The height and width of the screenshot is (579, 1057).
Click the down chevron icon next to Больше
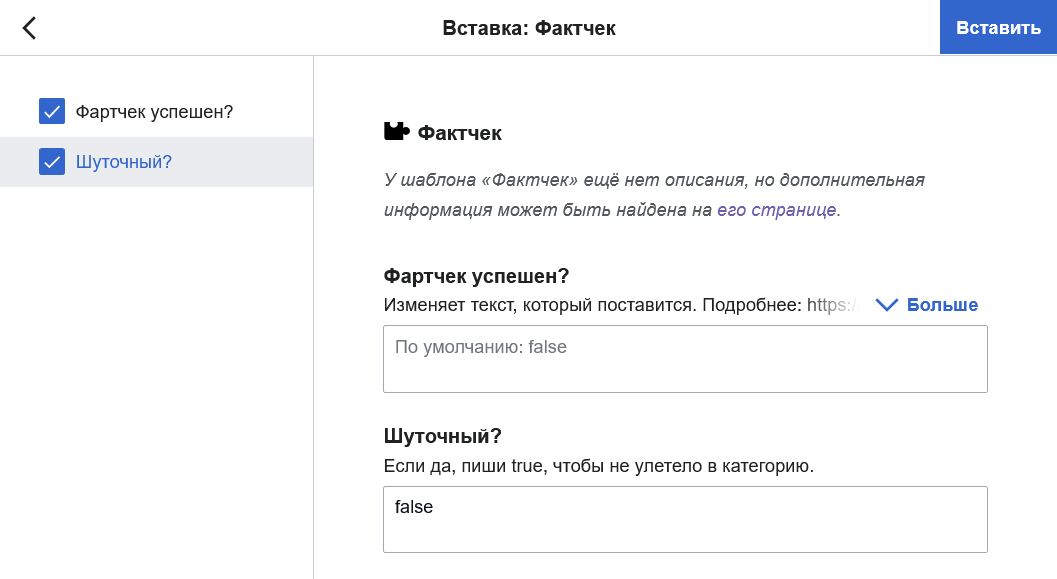click(x=887, y=305)
